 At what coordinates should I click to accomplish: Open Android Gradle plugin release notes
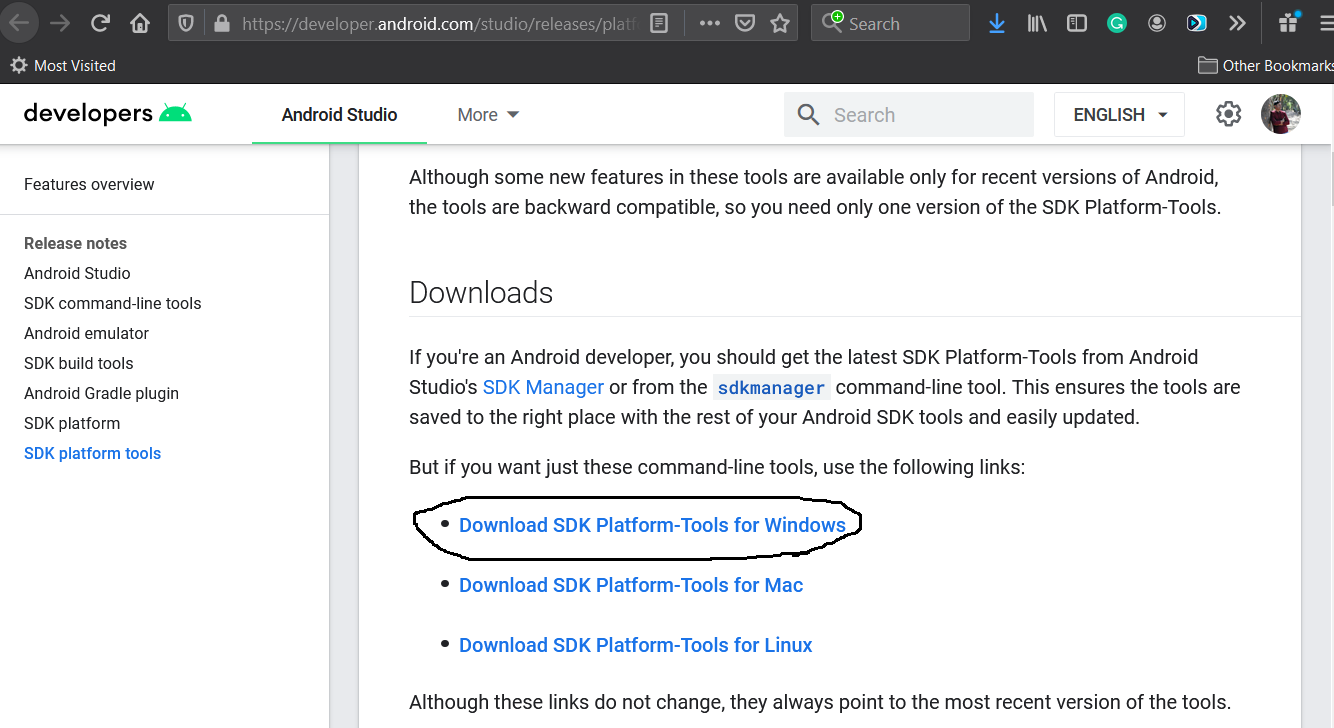coord(101,393)
